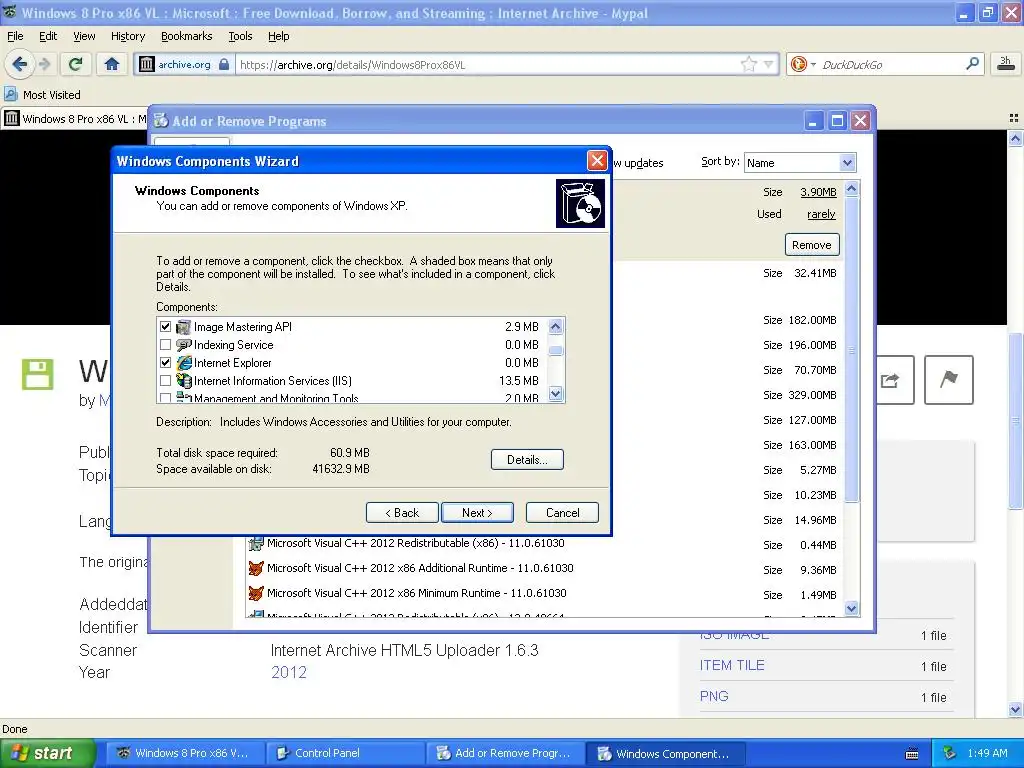Uncheck the Image Mastering API checkbox
The height and width of the screenshot is (768, 1024).
click(x=165, y=327)
